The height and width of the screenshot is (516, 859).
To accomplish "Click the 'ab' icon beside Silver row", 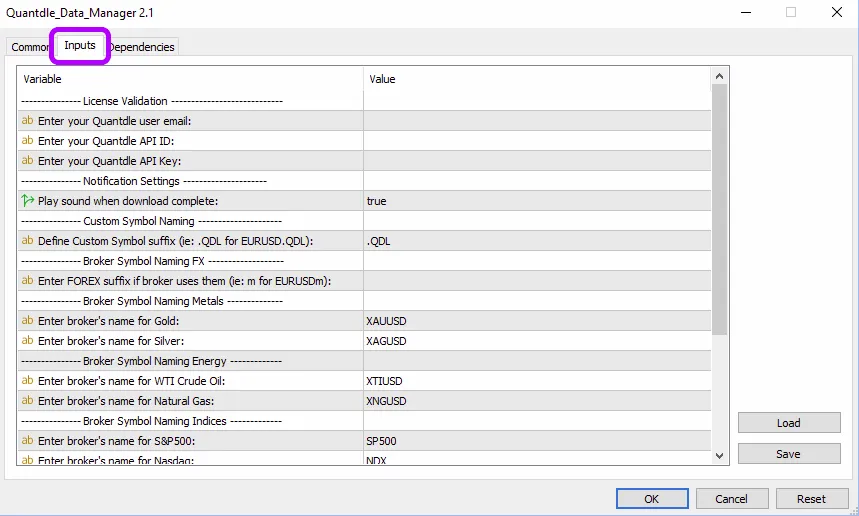I will [27, 341].
